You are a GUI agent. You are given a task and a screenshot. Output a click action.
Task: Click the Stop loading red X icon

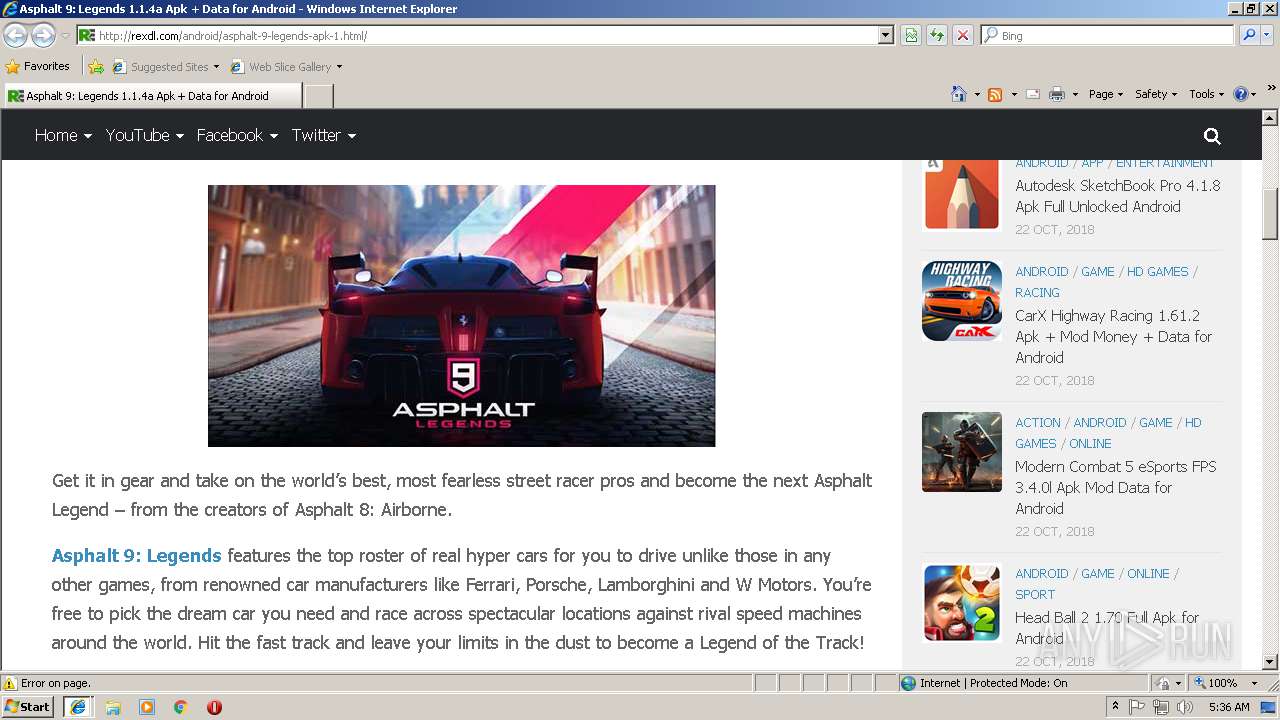point(963,35)
